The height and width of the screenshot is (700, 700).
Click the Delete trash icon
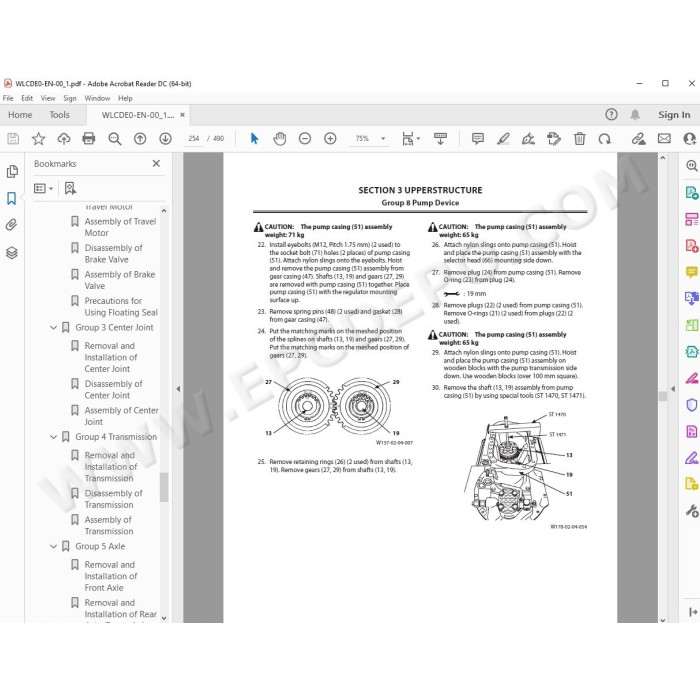click(x=579, y=139)
